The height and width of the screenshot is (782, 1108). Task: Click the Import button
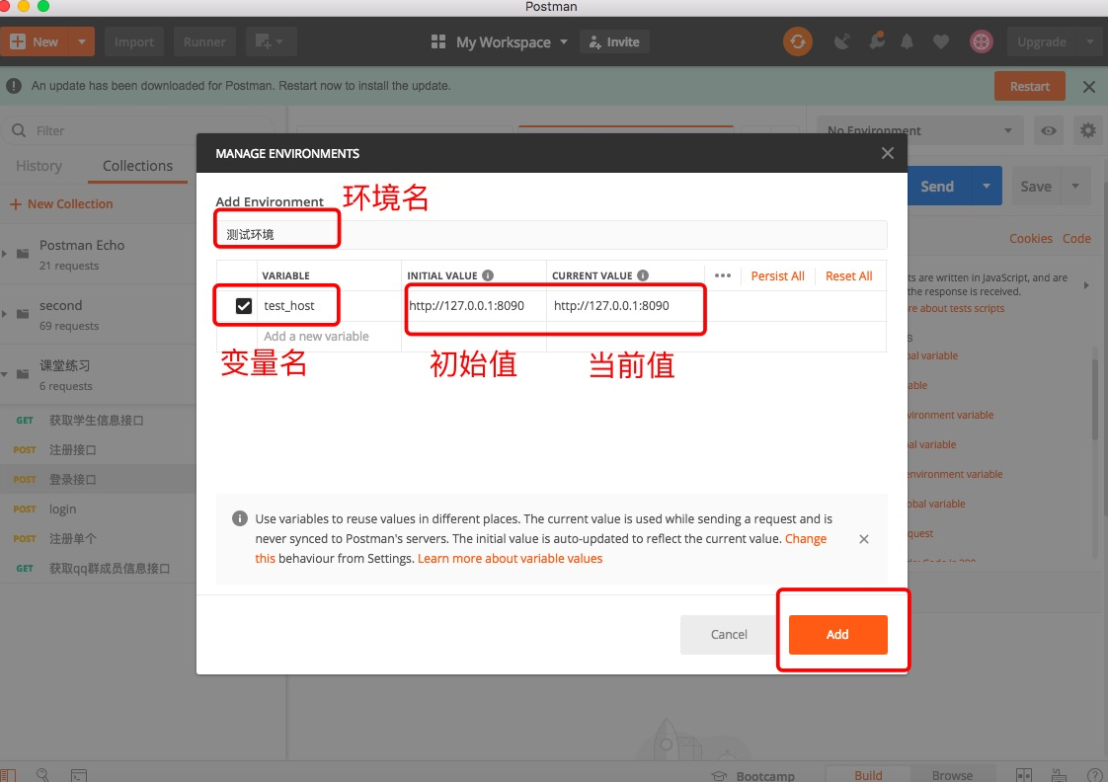pos(134,42)
